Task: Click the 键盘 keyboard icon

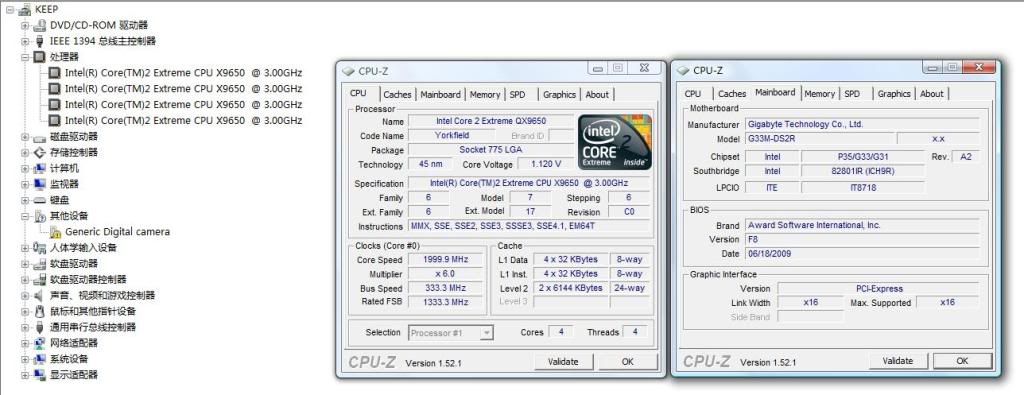Action: pyautogui.click(x=40, y=200)
